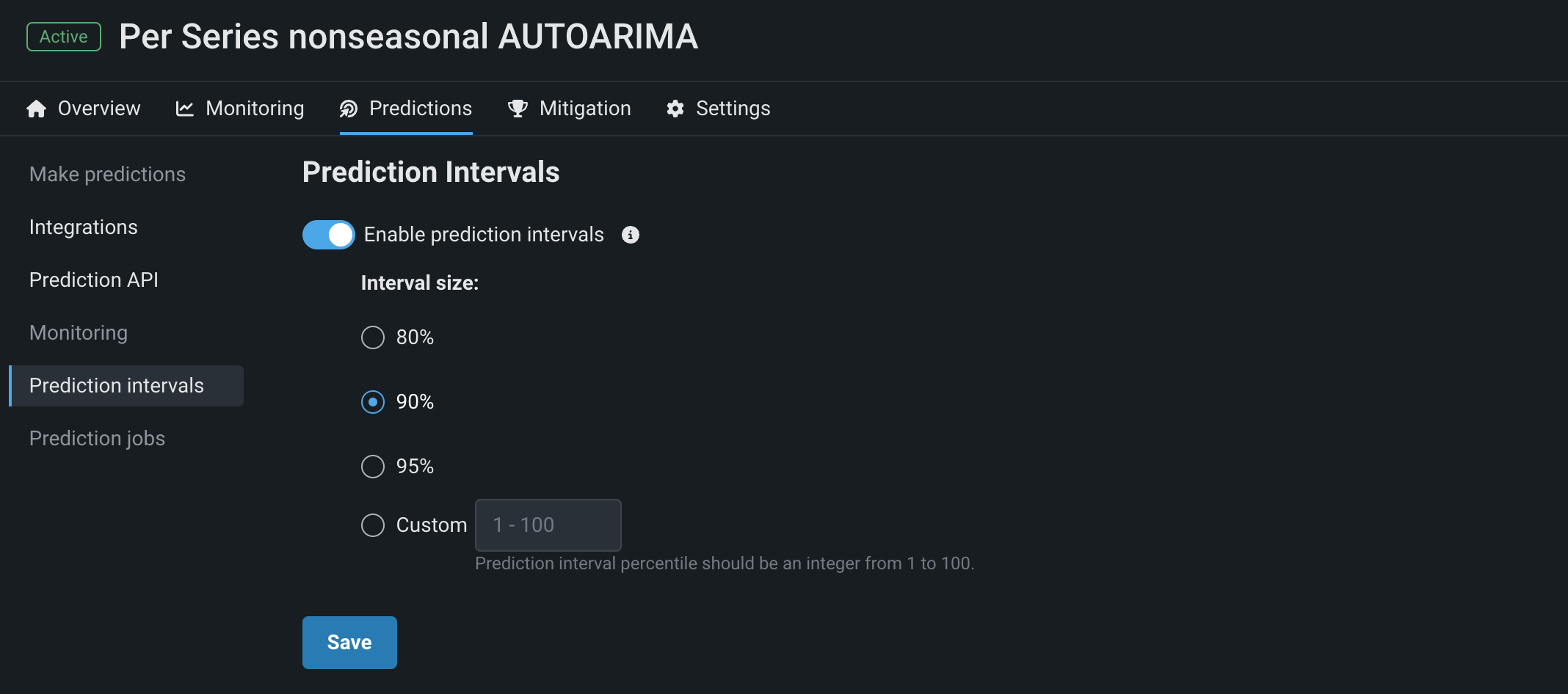Screen dimensions: 1568x694
Task: Click the Overview home icon
Action: coord(36,109)
